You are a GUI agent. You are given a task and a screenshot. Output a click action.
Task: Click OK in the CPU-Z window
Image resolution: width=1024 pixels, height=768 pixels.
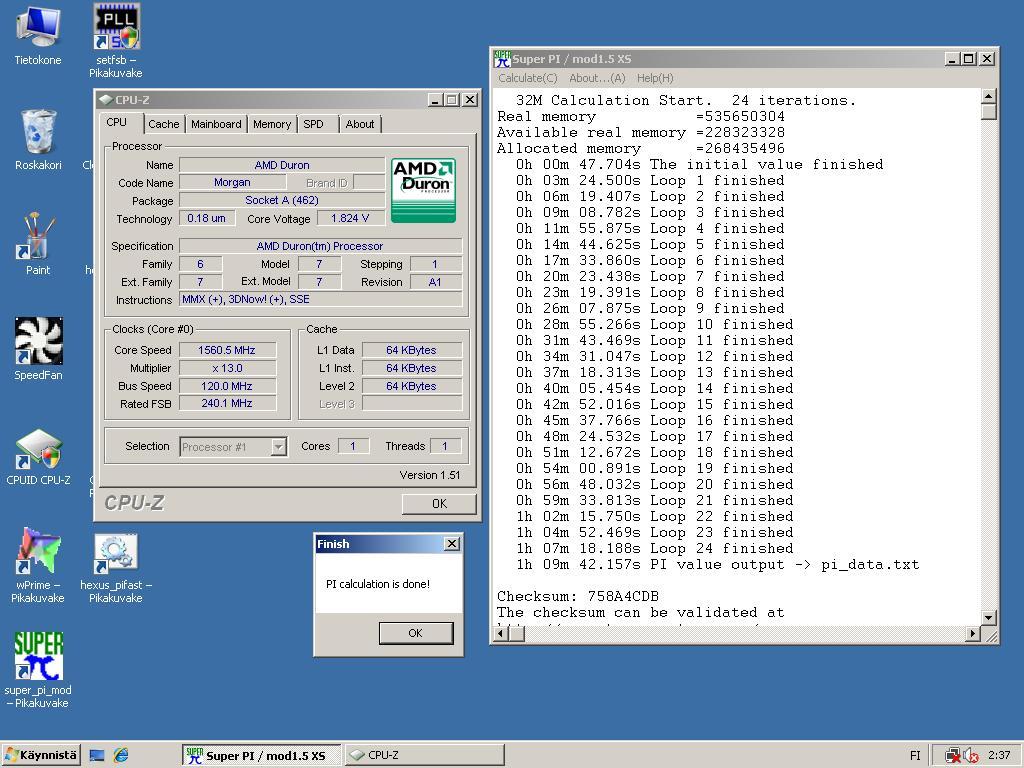(x=439, y=504)
